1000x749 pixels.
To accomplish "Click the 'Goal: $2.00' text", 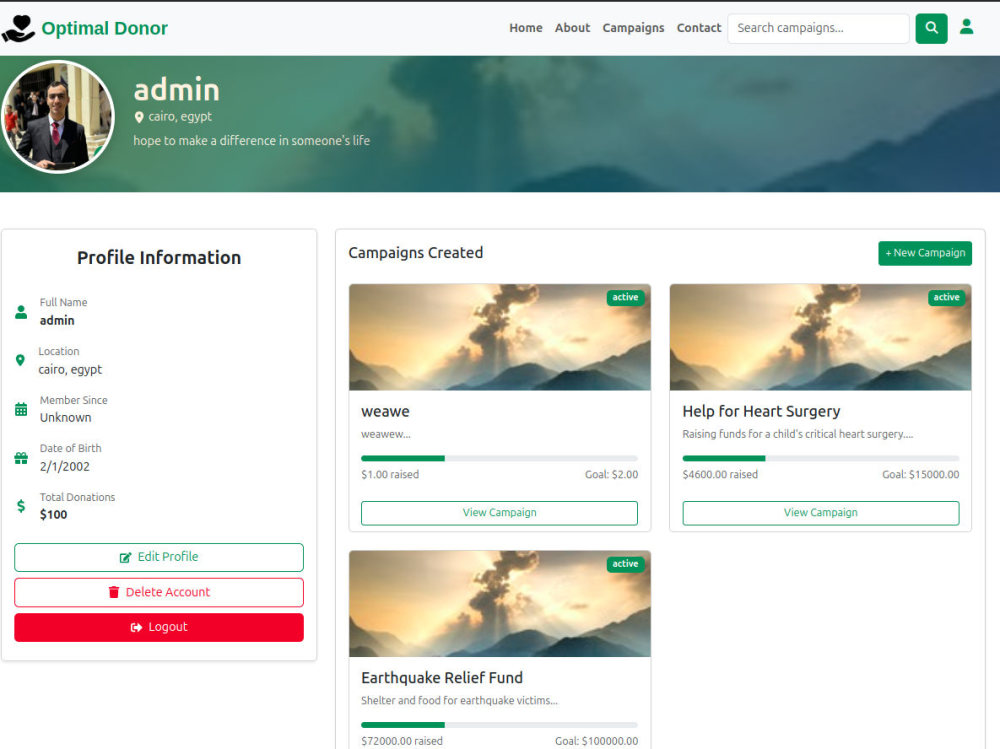I will click(611, 475).
